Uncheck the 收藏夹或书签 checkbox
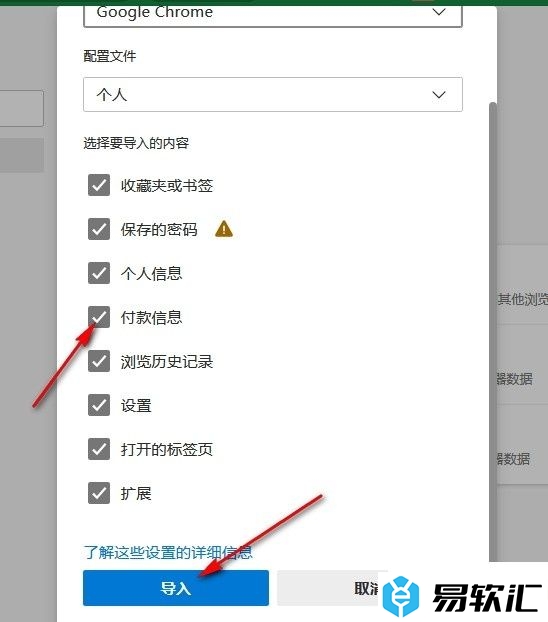This screenshot has height=622, width=548. (99, 185)
